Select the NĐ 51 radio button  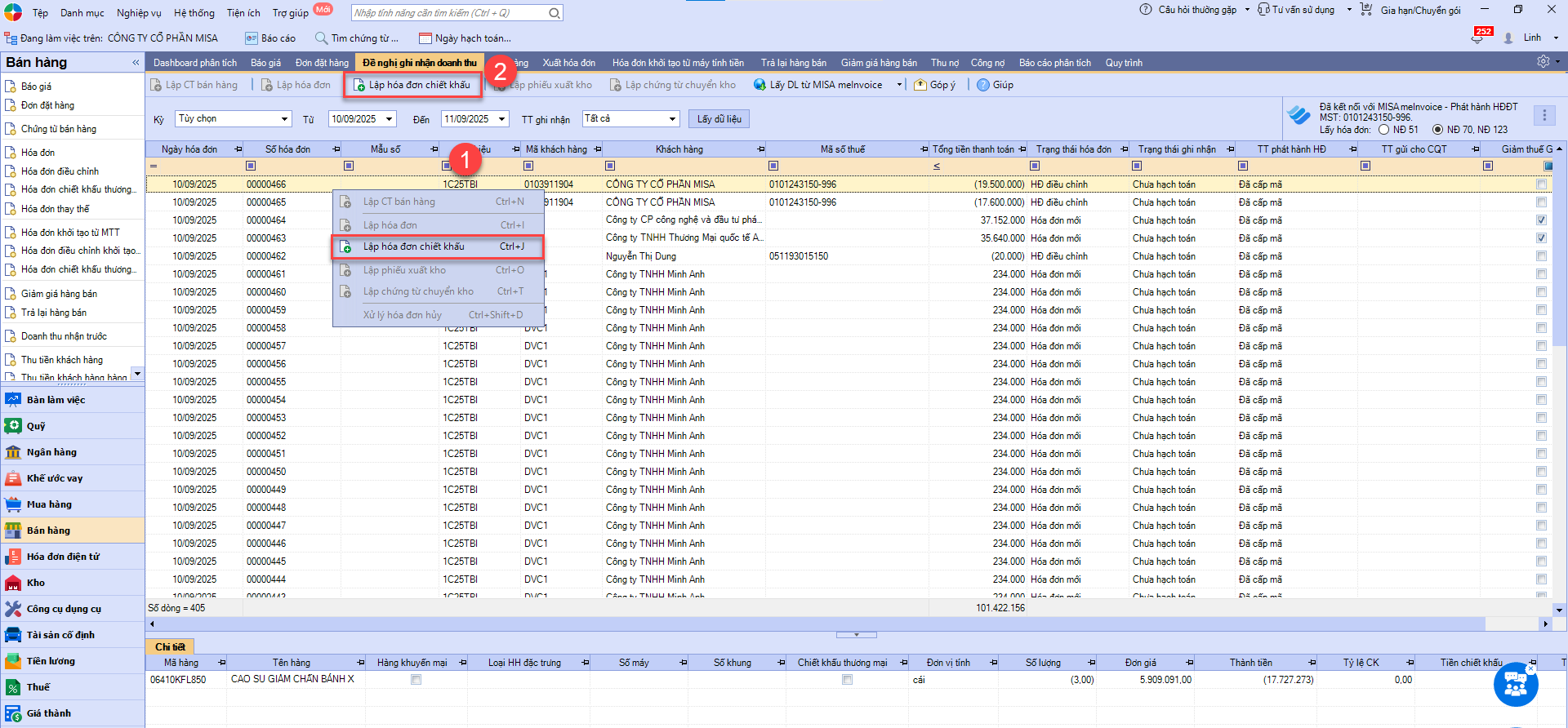(x=1383, y=130)
